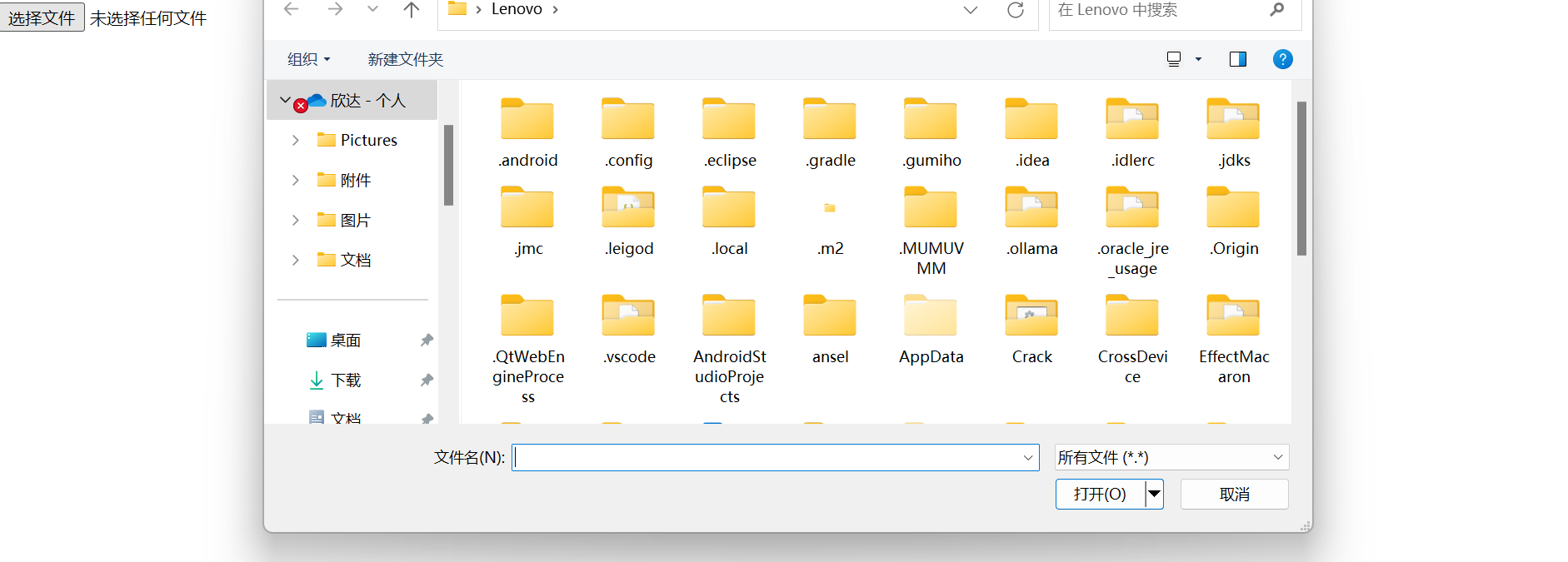This screenshot has height=562, width=1568.
Task: Click the 取消 button
Action: pos(1234,494)
